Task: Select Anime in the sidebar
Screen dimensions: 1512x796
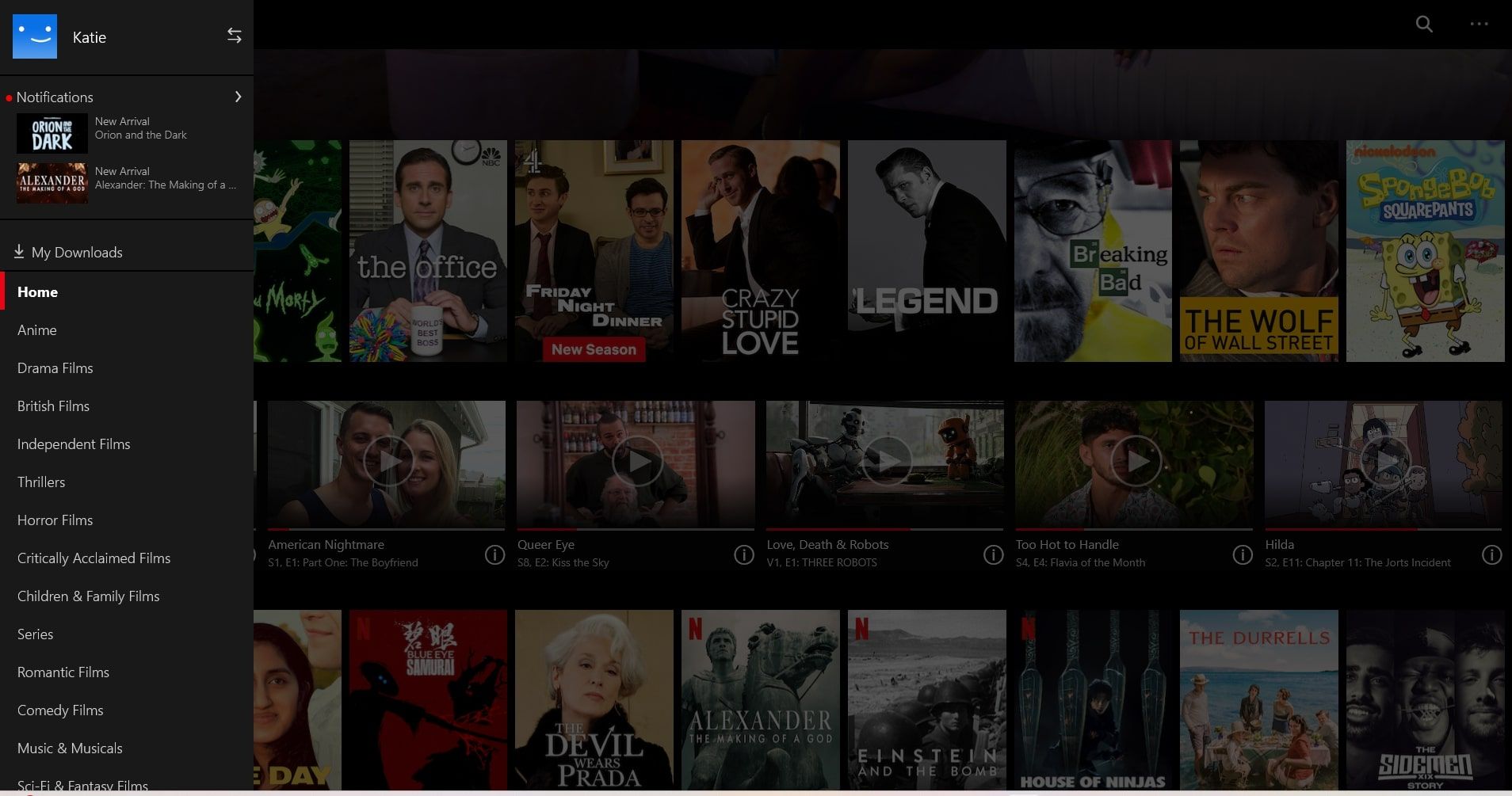Action: [37, 330]
